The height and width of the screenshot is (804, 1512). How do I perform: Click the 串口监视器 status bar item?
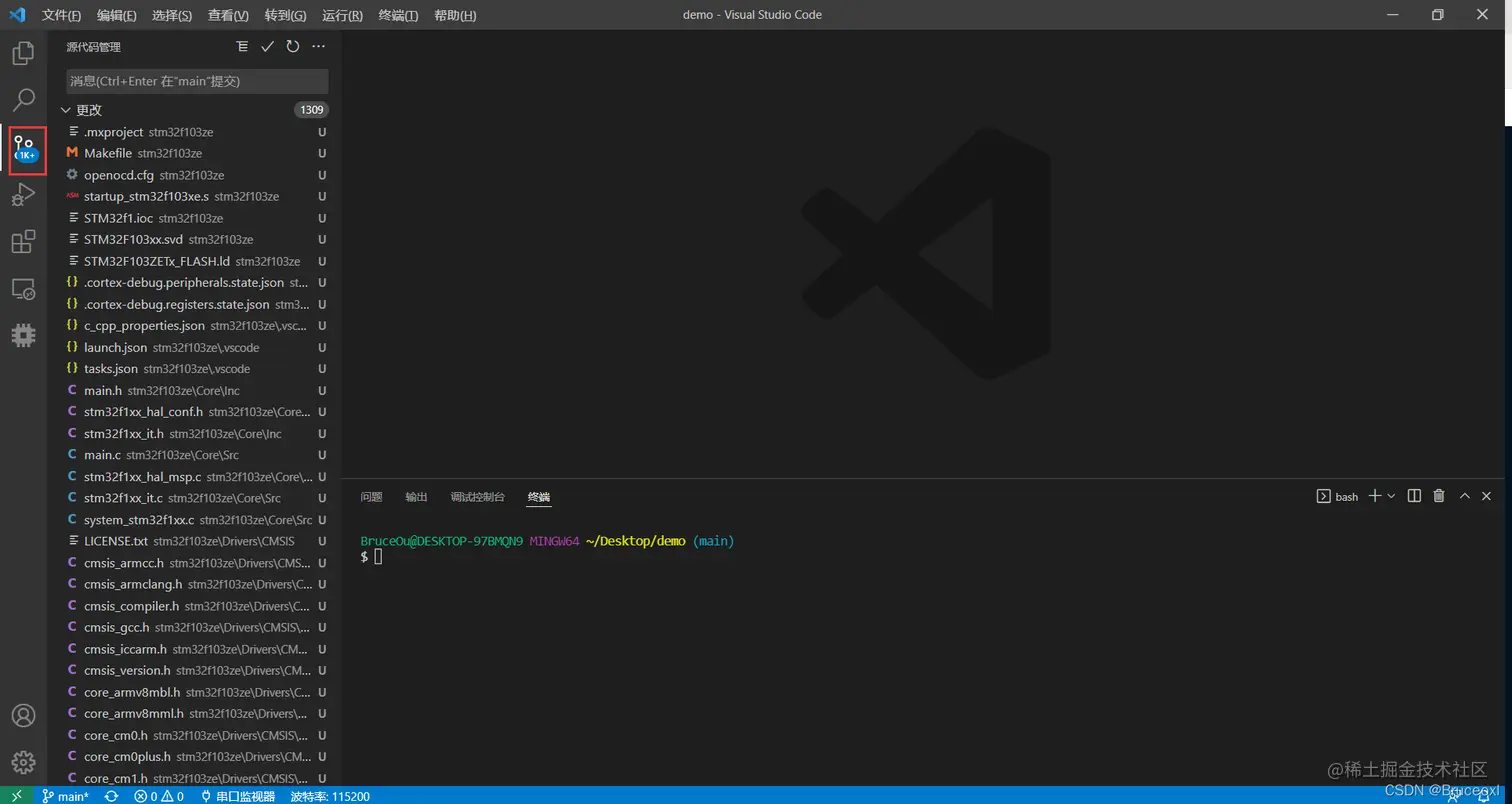238,796
